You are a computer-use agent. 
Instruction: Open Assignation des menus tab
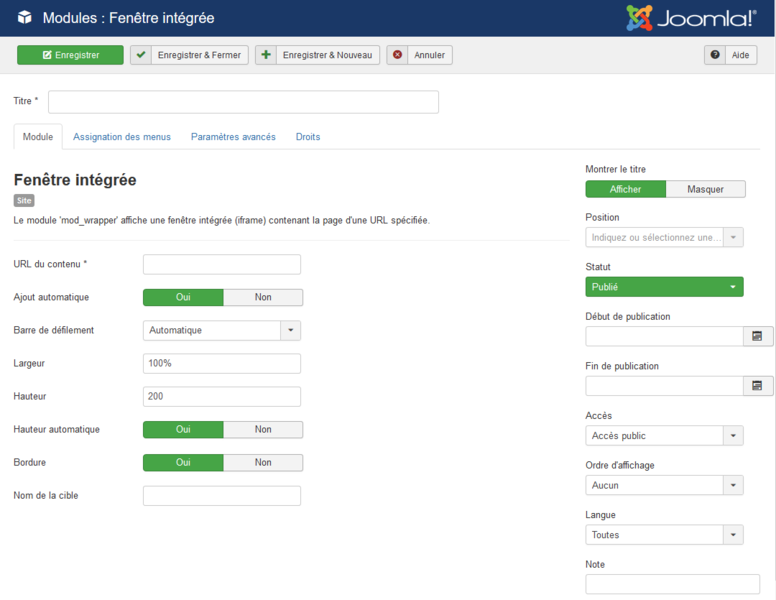click(122, 137)
